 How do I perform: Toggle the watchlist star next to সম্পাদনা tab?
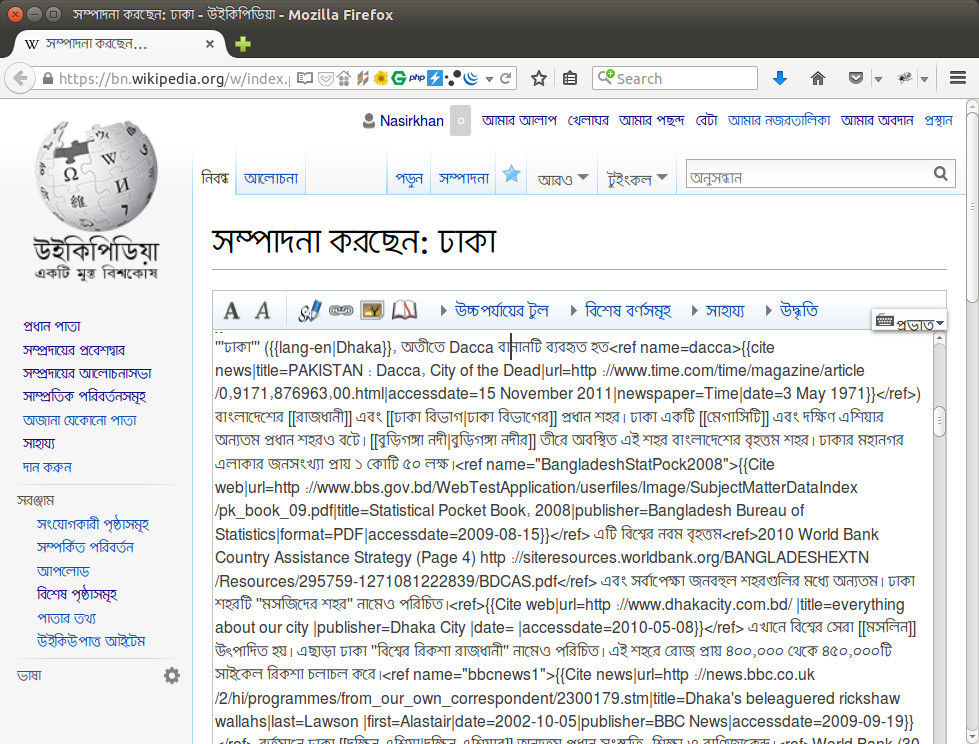[x=511, y=171]
